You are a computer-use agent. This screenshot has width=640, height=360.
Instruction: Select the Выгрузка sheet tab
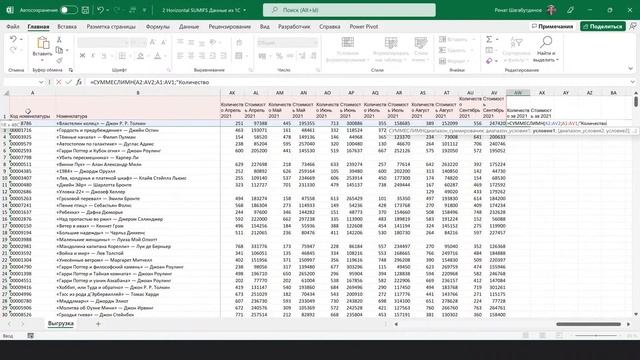tap(61, 324)
